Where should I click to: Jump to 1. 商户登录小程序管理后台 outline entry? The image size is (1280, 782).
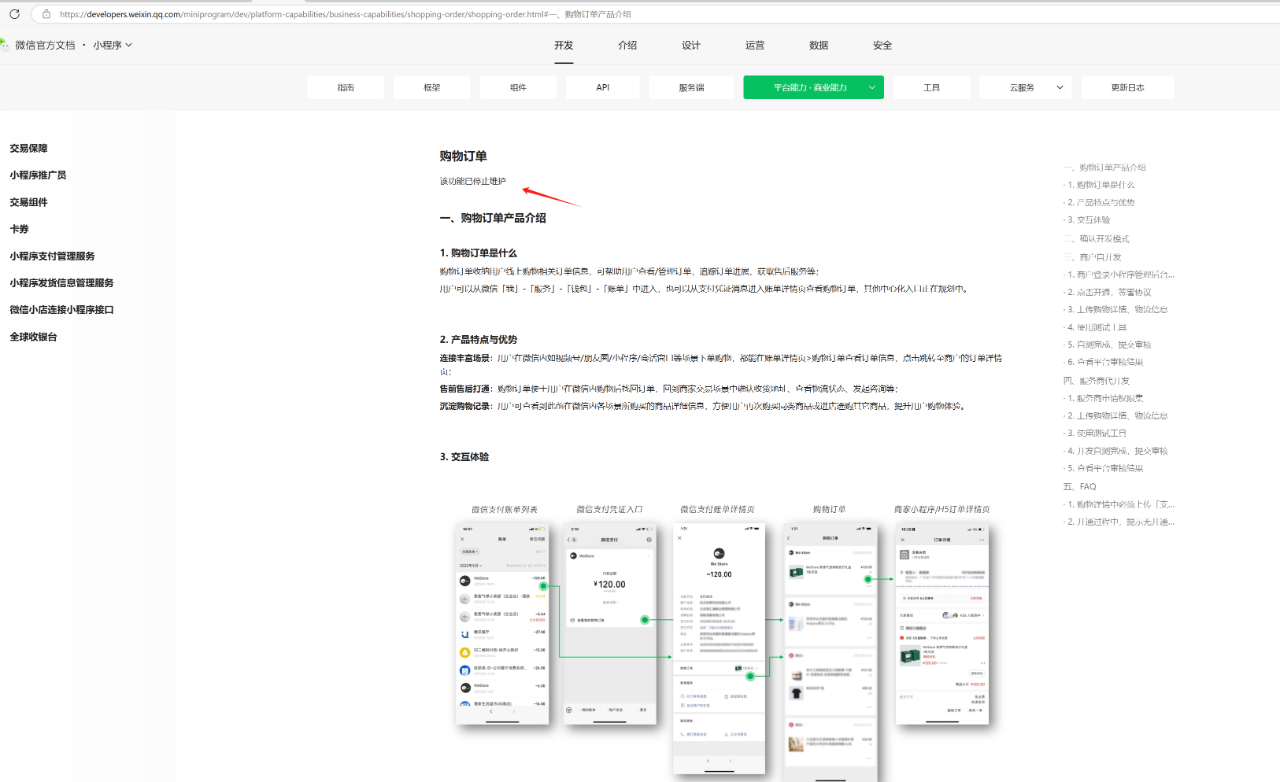coord(1119,274)
